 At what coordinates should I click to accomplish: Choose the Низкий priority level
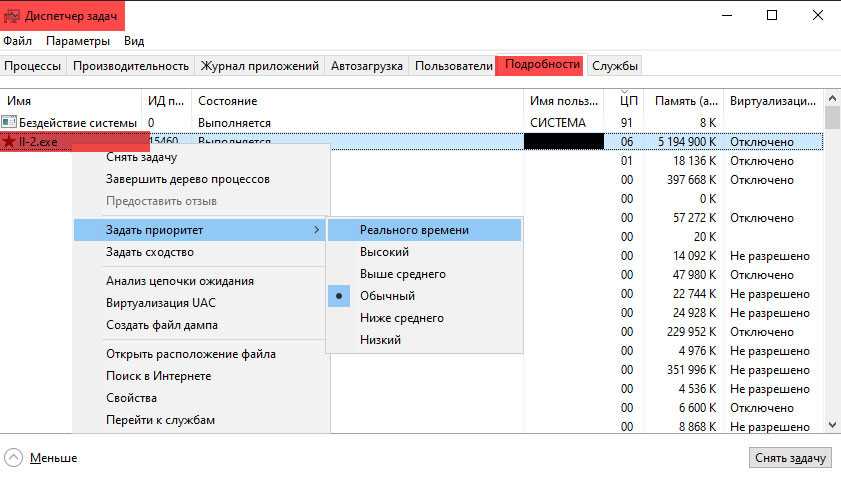(381, 340)
